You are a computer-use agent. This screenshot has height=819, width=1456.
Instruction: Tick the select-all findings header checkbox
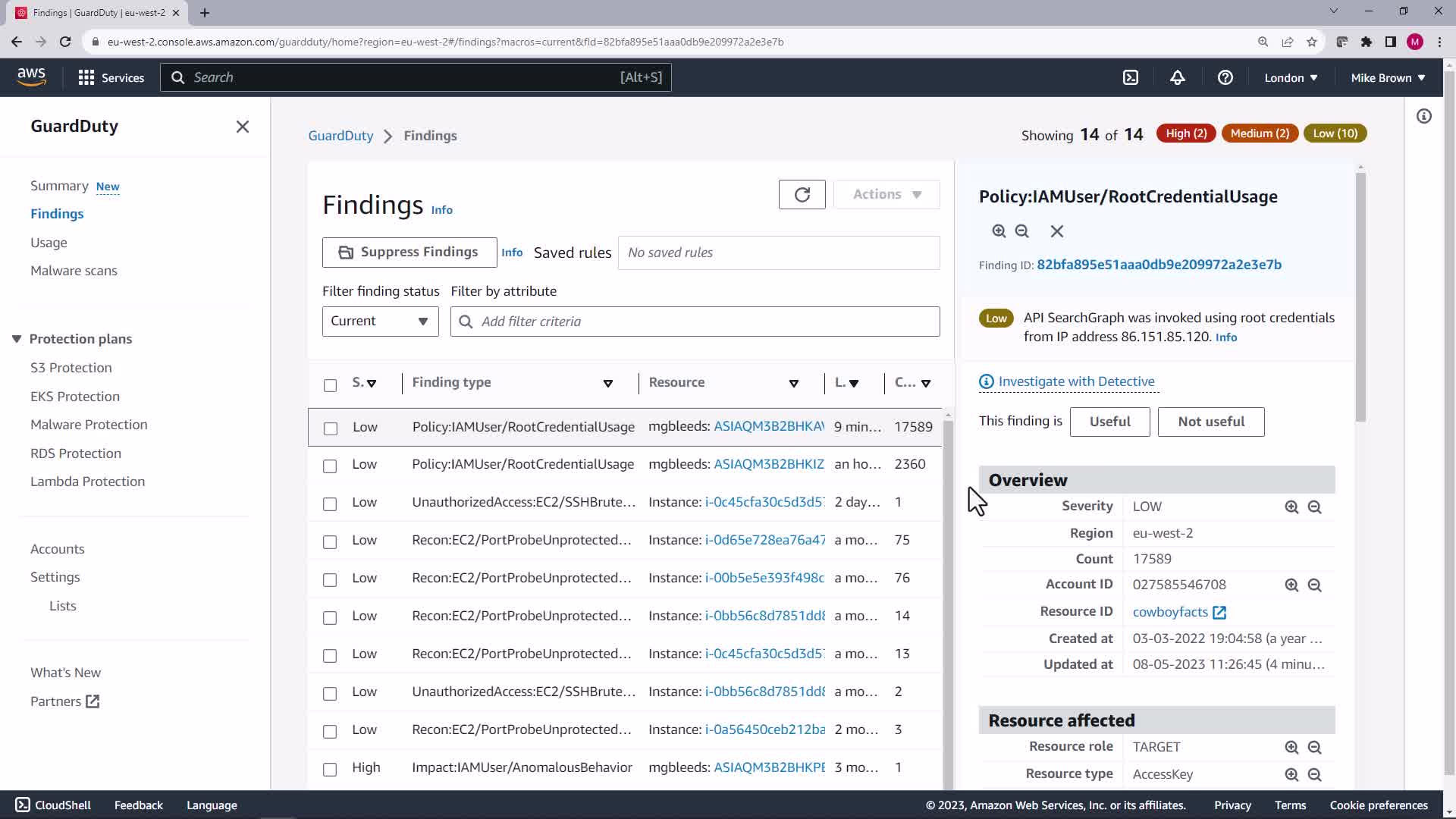pyautogui.click(x=330, y=385)
